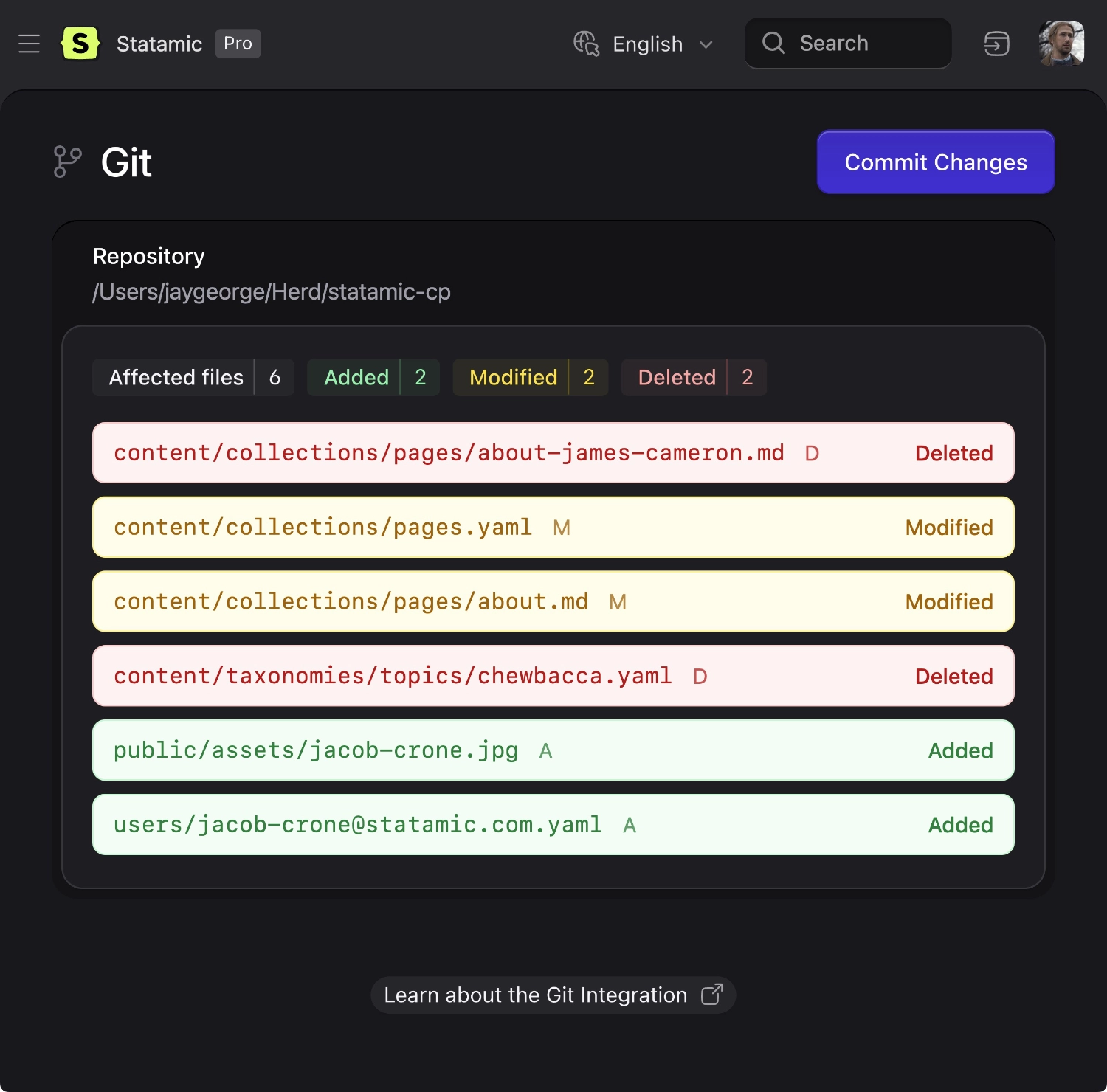The height and width of the screenshot is (1092, 1107).
Task: Click the logout icon in the header
Action: [996, 44]
